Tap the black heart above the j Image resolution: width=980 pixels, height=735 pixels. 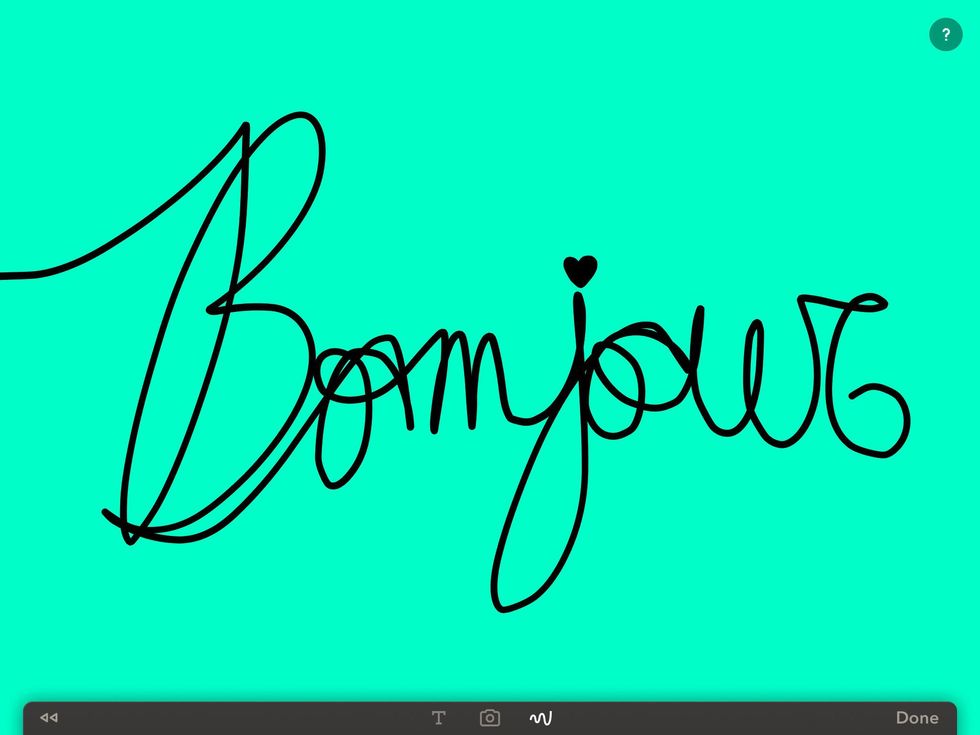coord(580,269)
